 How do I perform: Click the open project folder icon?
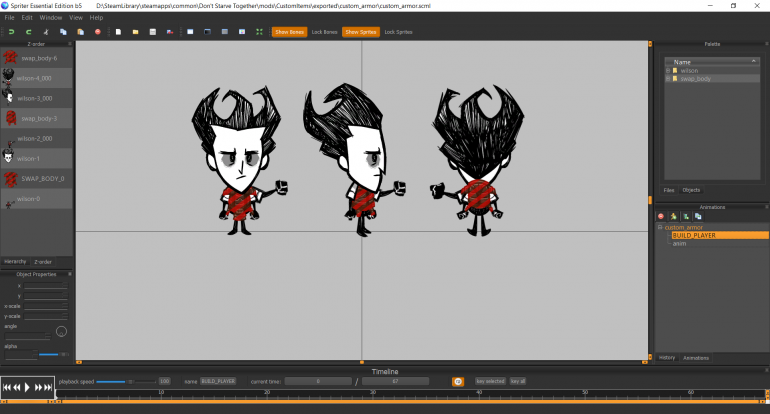(x=135, y=32)
